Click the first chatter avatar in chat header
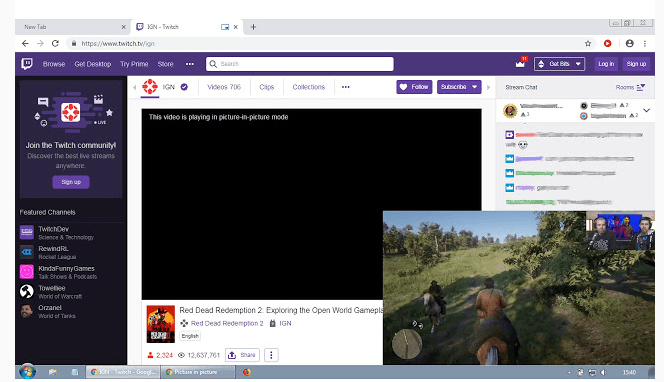The width and height of the screenshot is (664, 382). [x=510, y=111]
